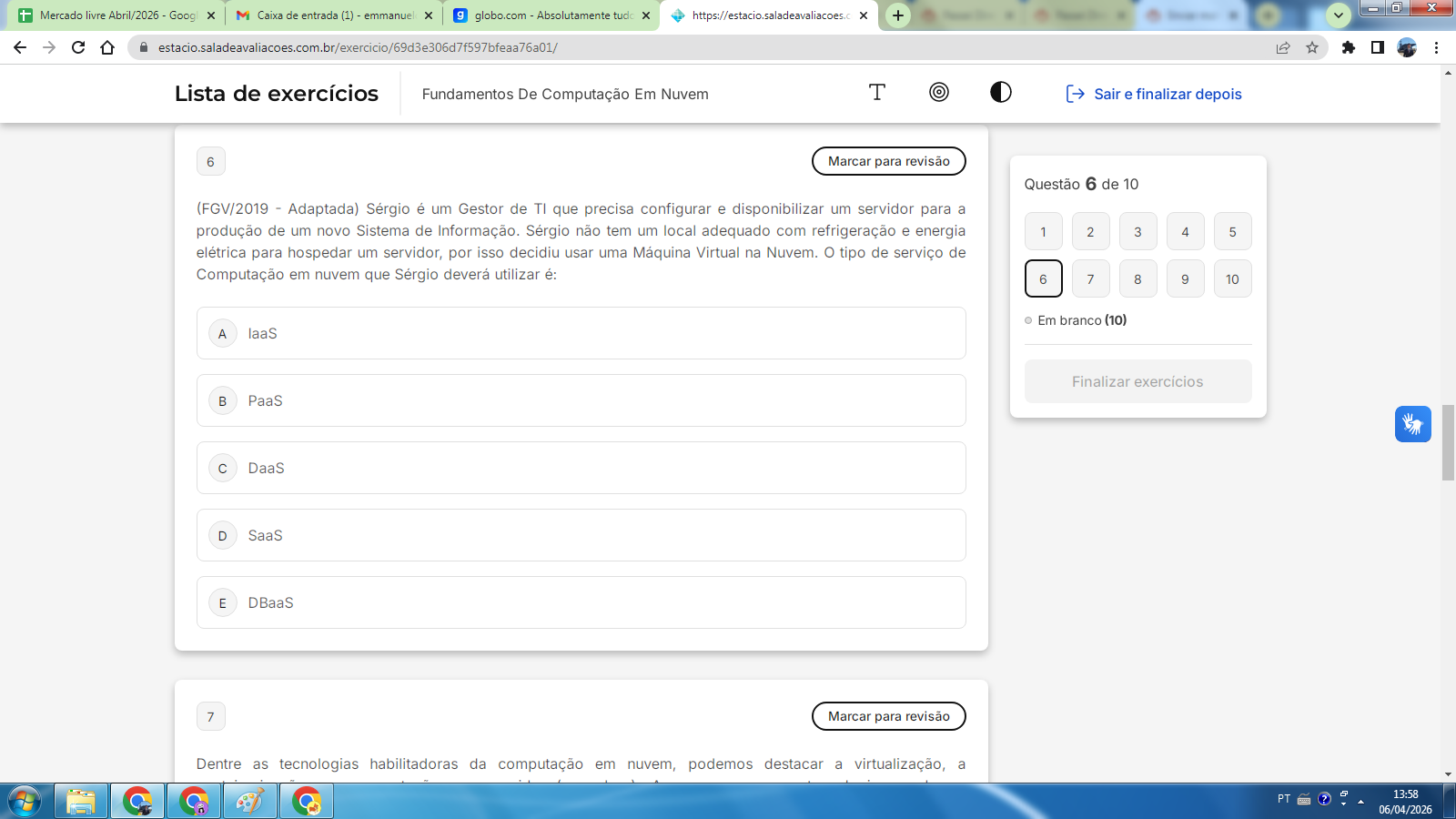Show hidden system tray icons arrow

point(1360,802)
